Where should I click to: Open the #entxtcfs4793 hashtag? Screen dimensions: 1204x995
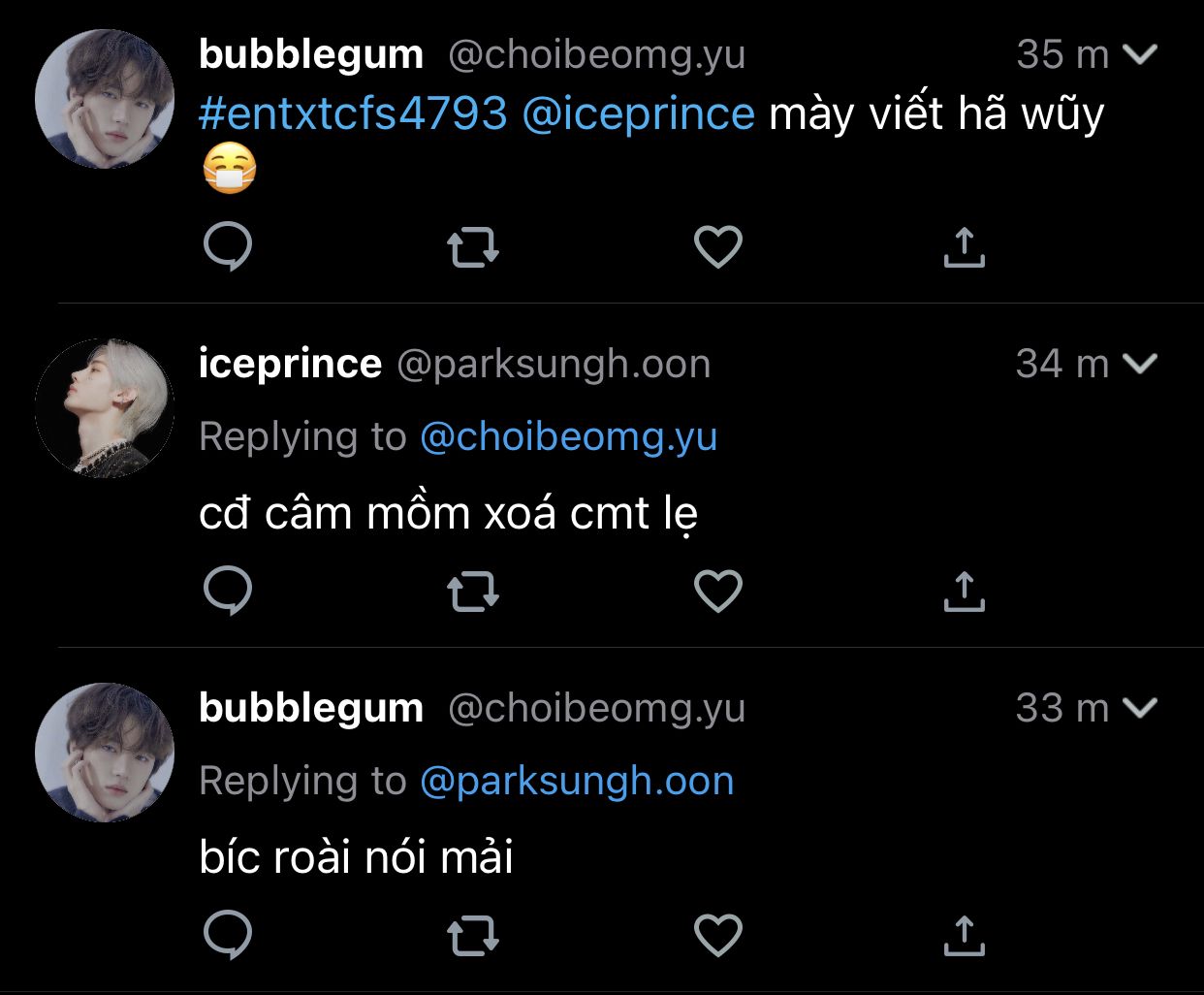tap(353, 114)
